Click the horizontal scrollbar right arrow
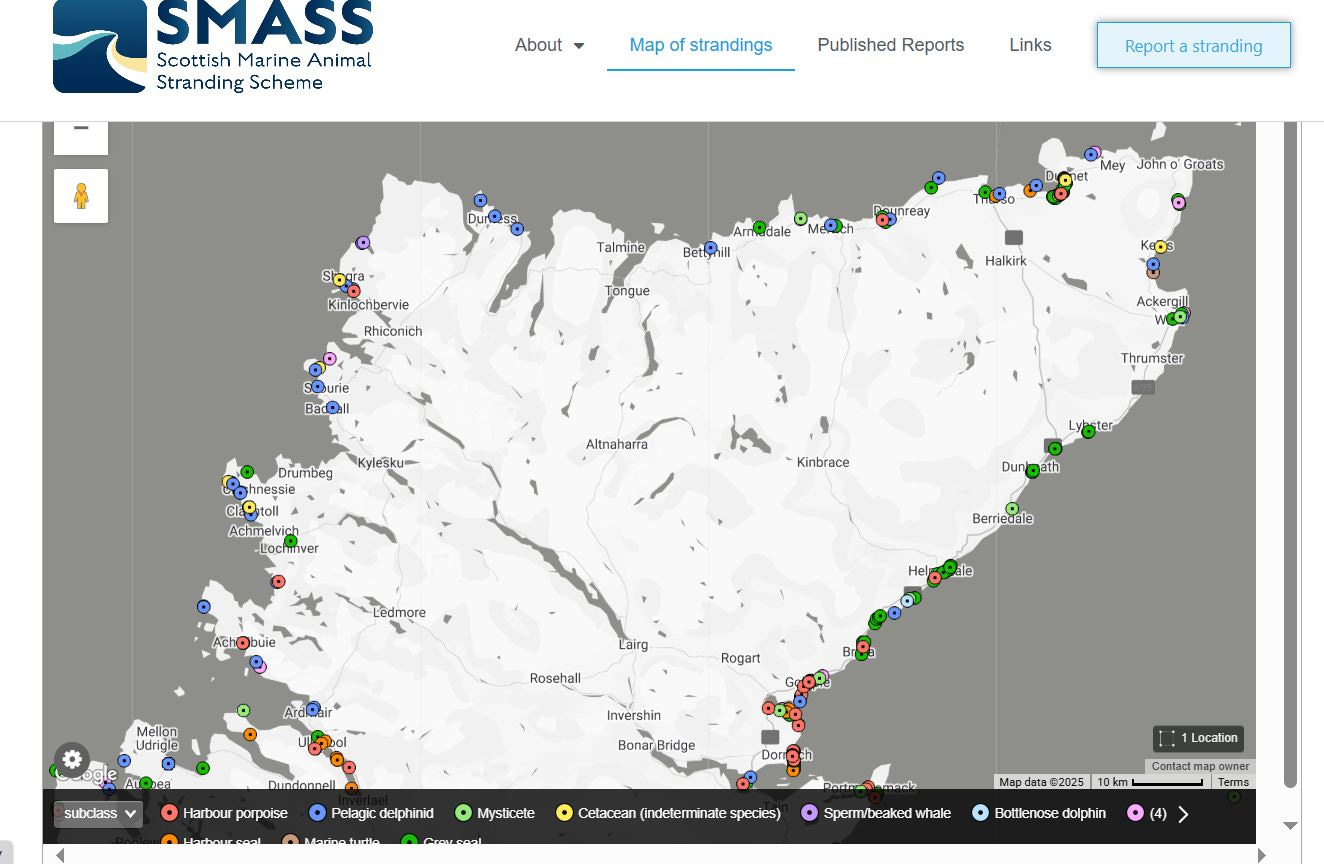Viewport: 1324px width, 864px height. coord(1262,855)
